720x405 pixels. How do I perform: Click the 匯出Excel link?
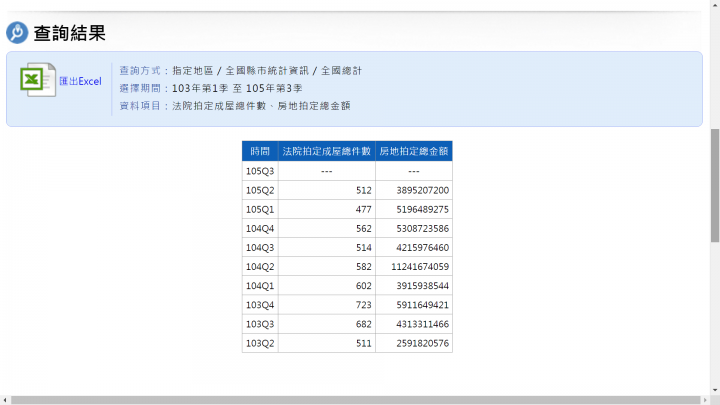tap(80, 81)
